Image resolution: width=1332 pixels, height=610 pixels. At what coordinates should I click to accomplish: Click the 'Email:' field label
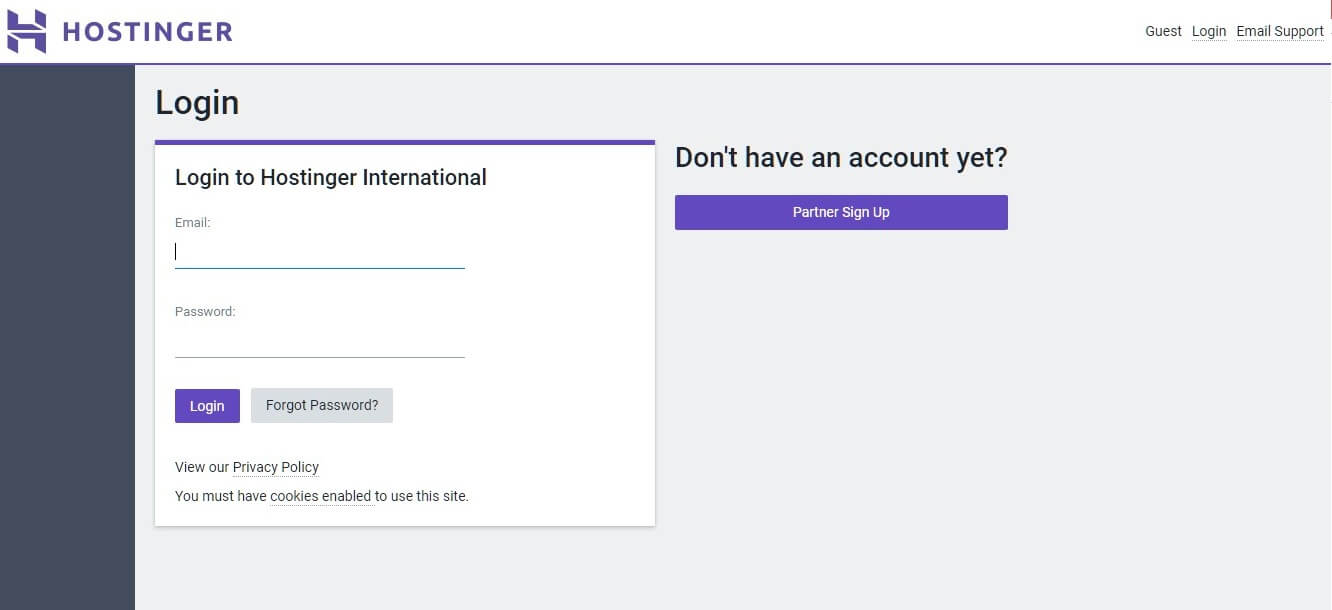(193, 223)
